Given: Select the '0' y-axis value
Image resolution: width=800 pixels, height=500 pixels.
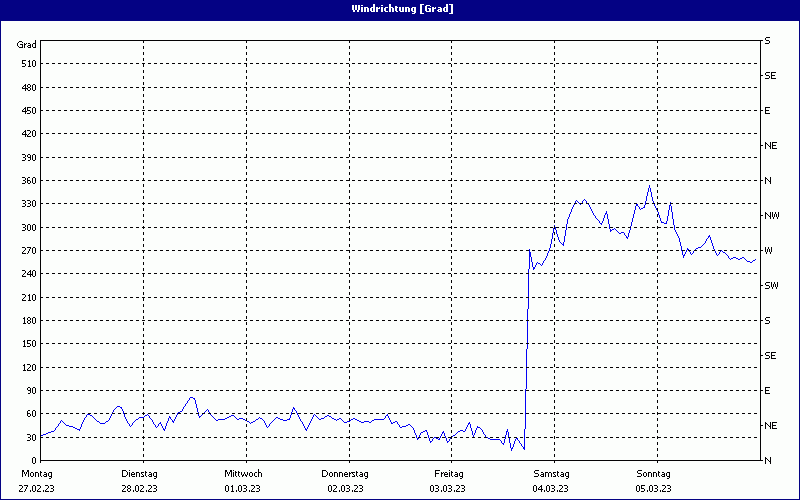Looking at the screenshot, I should 34,461.
